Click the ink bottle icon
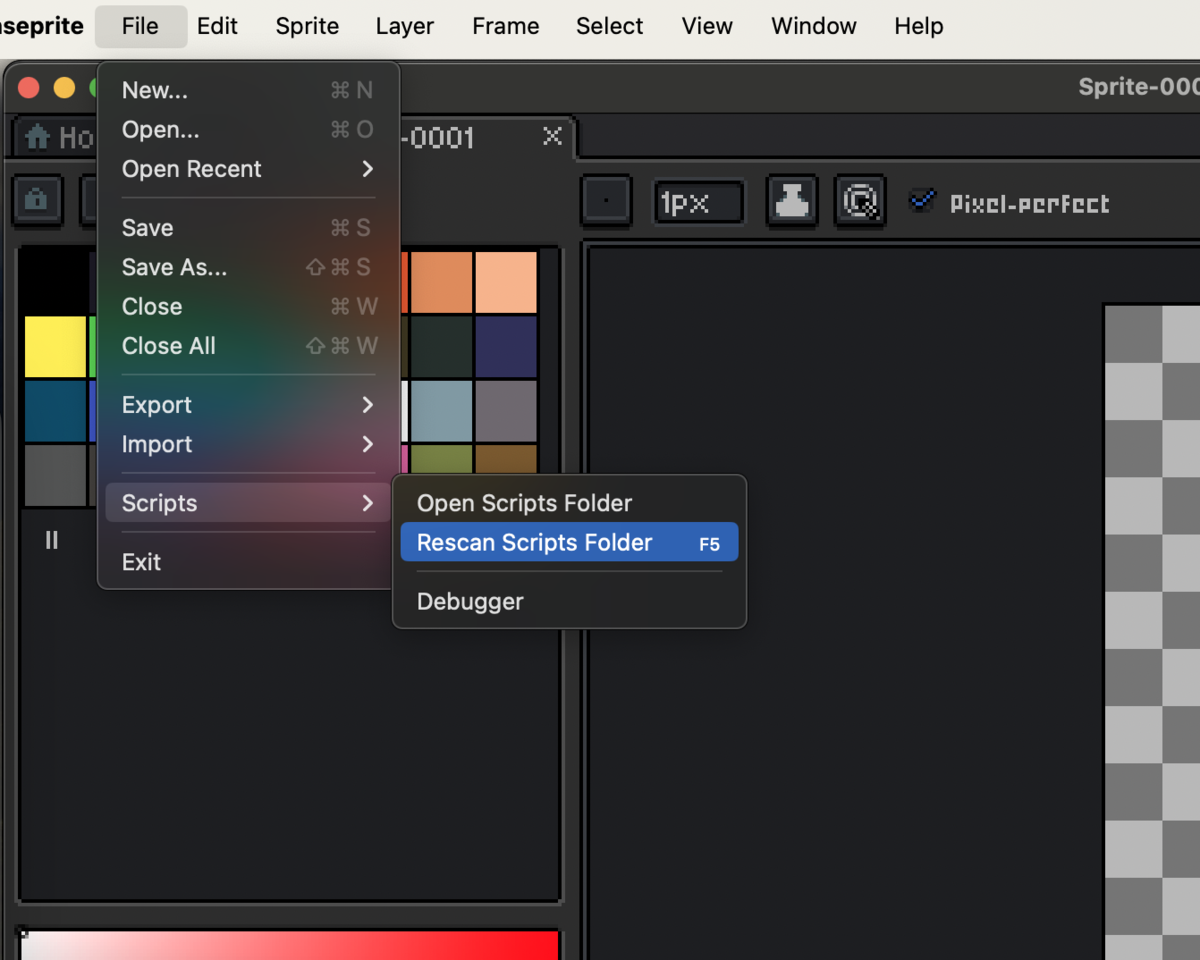The width and height of the screenshot is (1200, 960). pos(792,201)
